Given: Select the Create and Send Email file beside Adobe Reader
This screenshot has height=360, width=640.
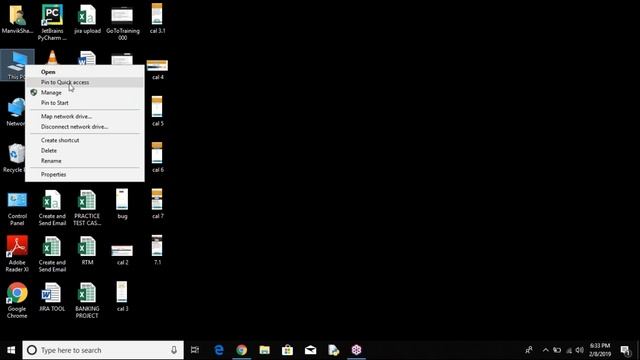Looking at the screenshot, I should pos(52,254).
